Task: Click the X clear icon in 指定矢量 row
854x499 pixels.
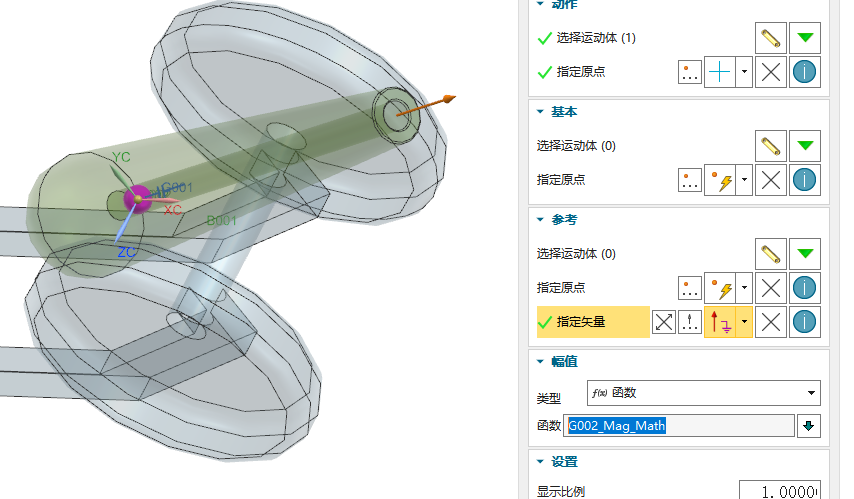Action: pyautogui.click(x=769, y=322)
